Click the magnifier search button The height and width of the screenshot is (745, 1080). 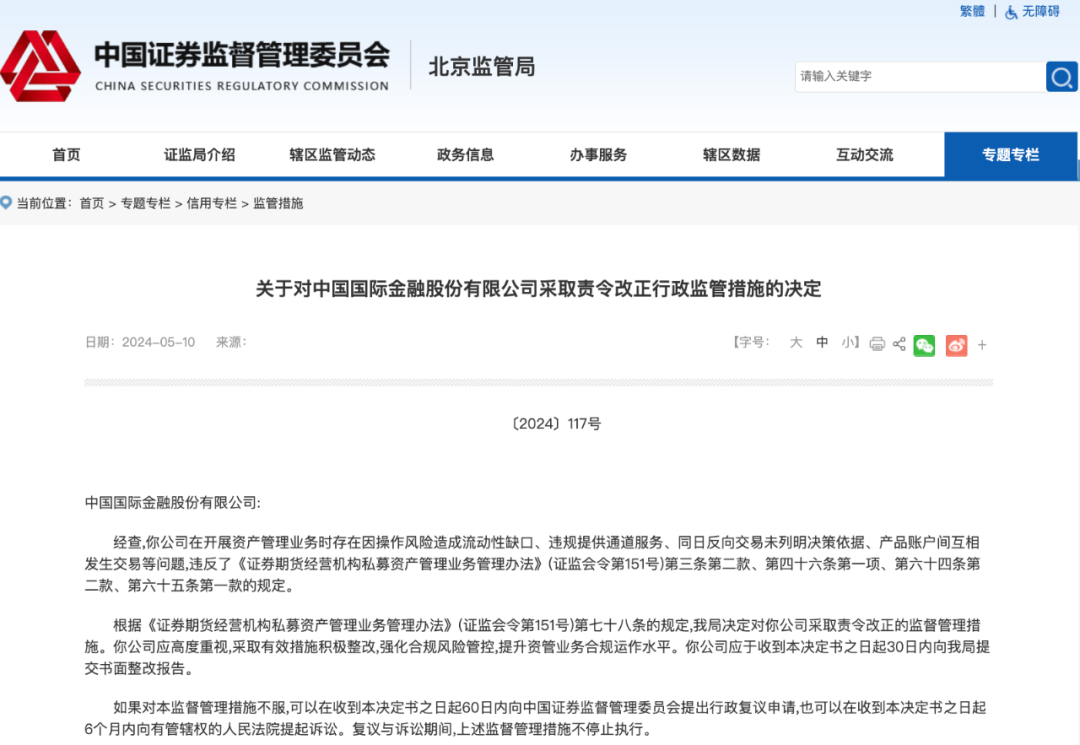click(x=1061, y=76)
